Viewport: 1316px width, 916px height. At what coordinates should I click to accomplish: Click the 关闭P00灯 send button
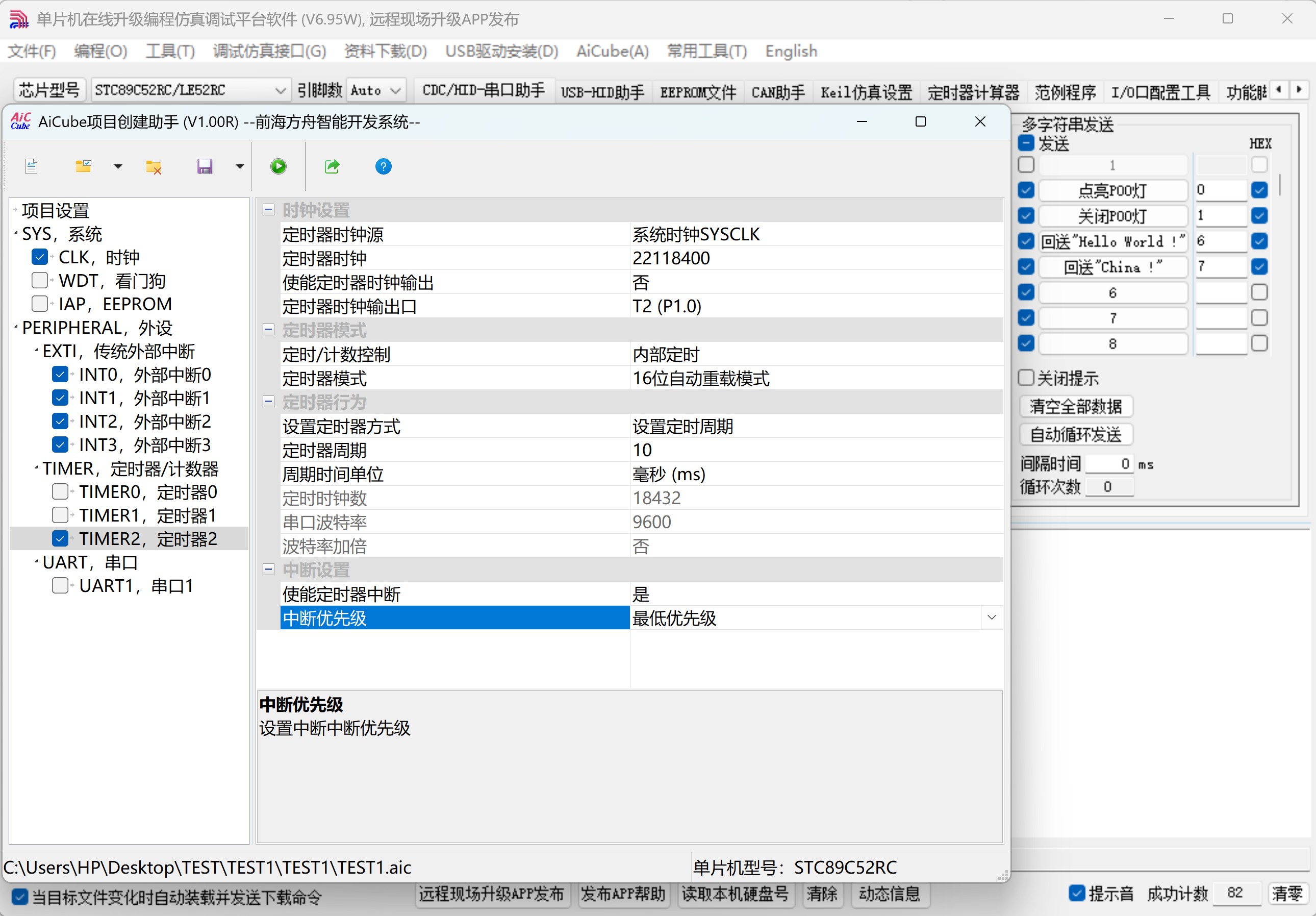tap(1112, 216)
